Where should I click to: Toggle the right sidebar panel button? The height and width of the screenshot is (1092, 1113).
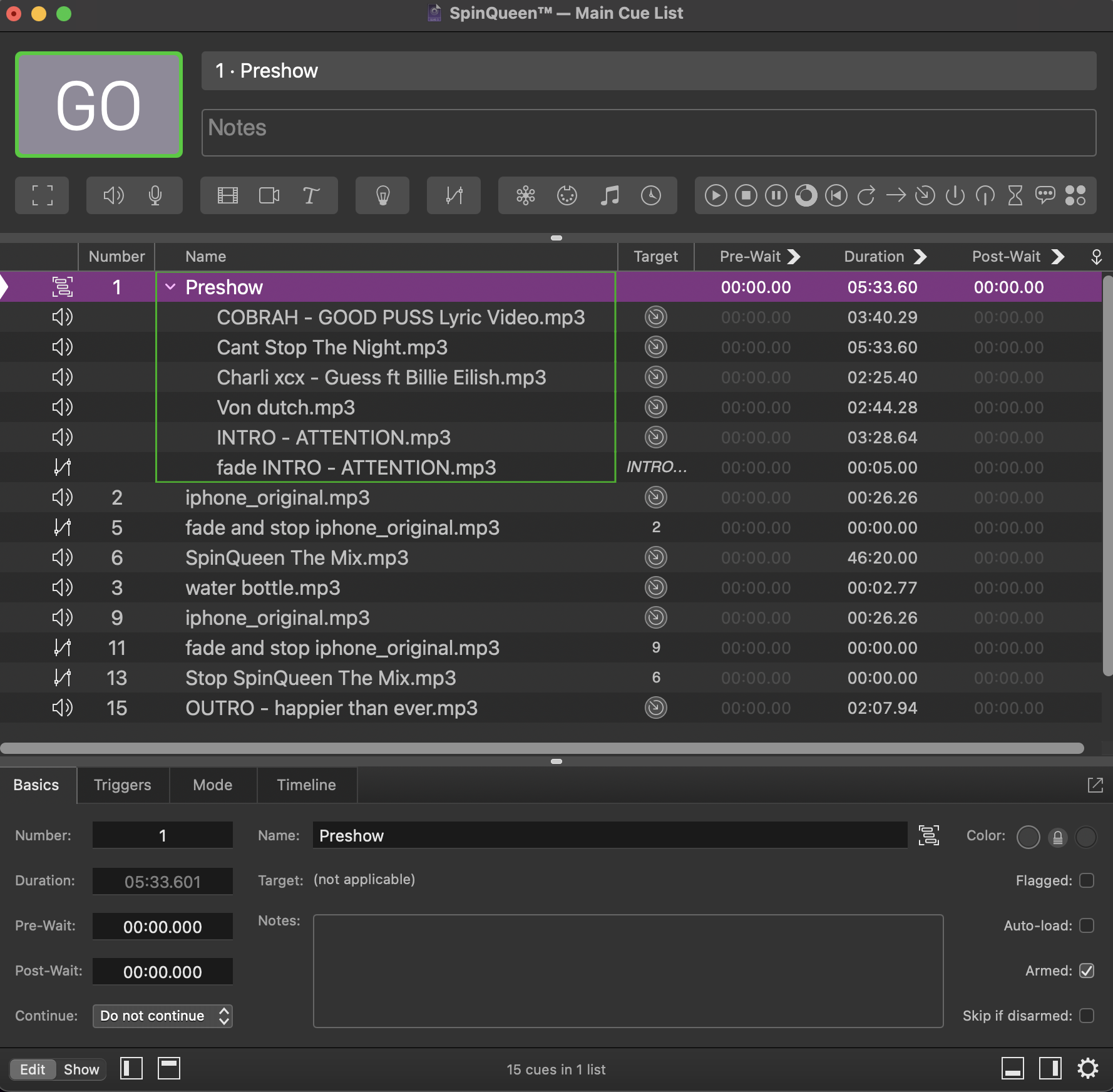click(x=1050, y=1068)
